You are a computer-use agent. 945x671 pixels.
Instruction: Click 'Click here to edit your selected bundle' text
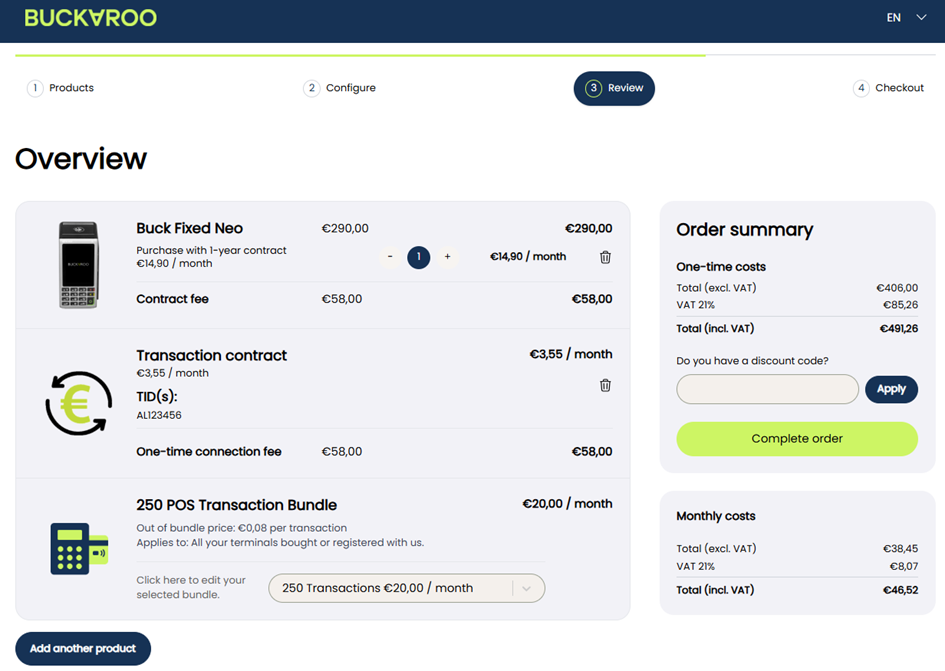(x=191, y=587)
